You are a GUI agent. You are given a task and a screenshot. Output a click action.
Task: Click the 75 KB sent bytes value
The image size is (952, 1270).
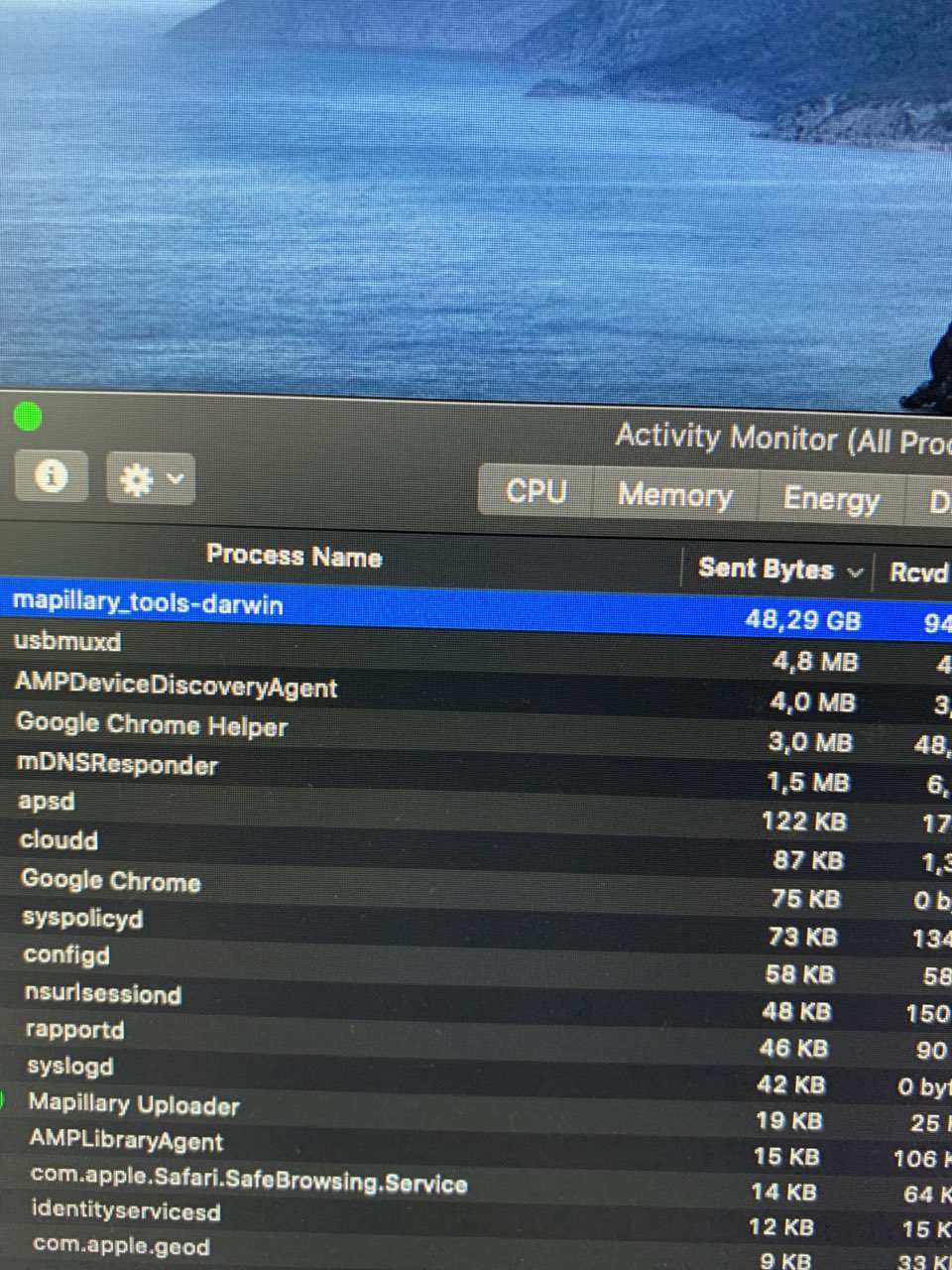pos(806,899)
